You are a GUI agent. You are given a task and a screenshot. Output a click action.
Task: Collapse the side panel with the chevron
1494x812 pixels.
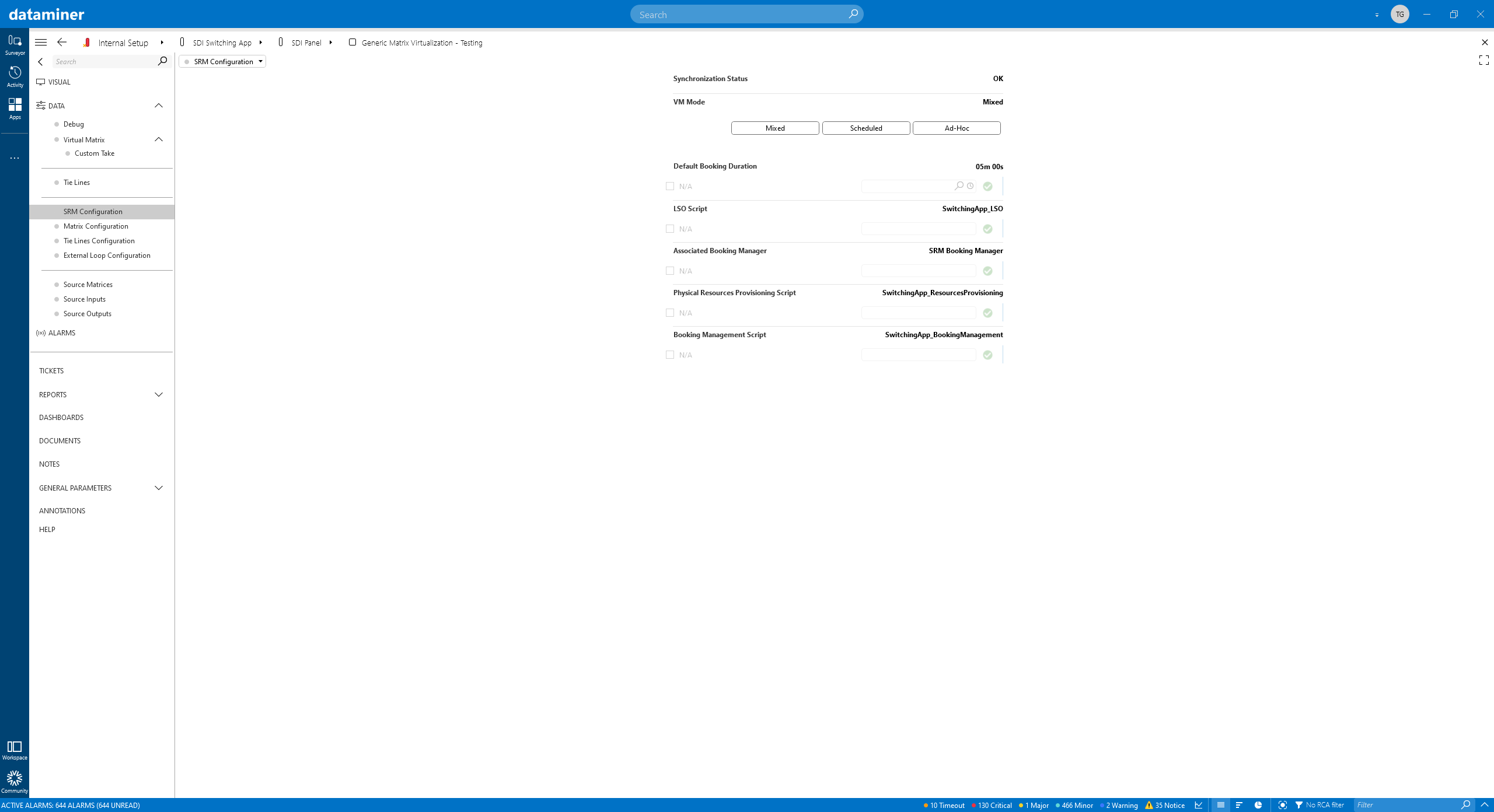click(x=40, y=62)
